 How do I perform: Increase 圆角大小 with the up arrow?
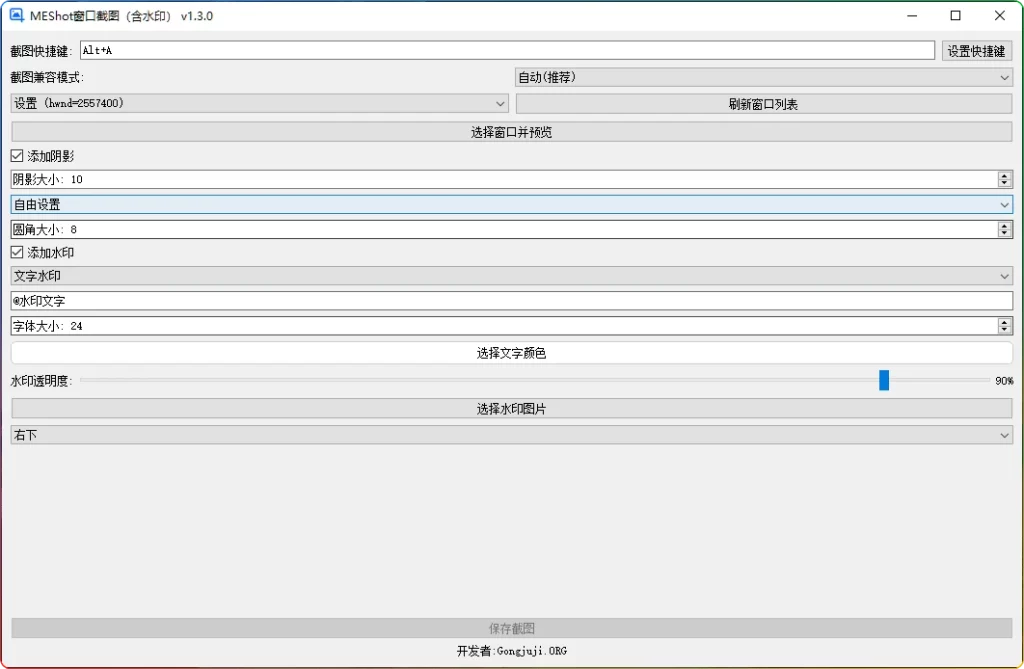click(1005, 225)
